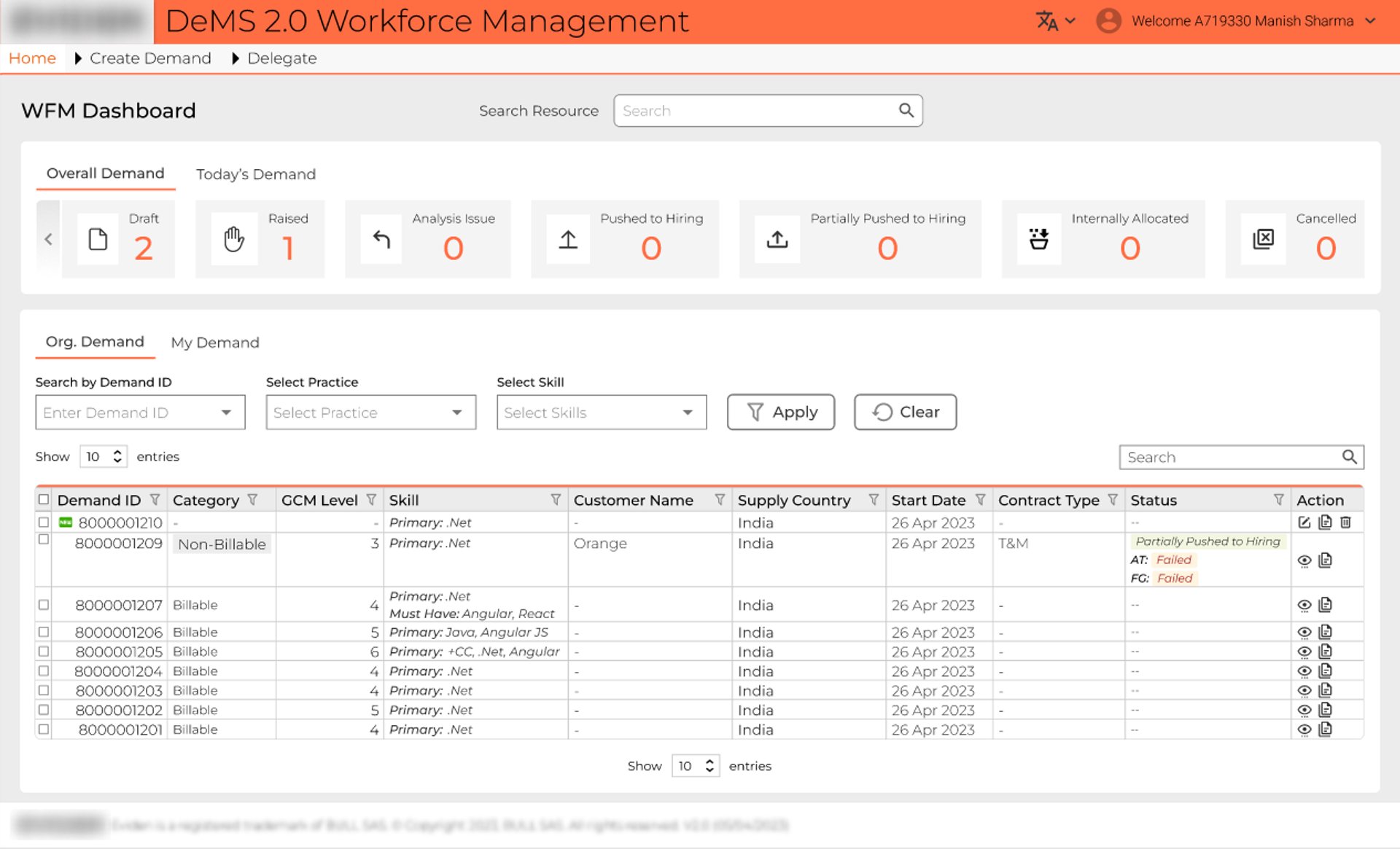Filter the Contract Type column

point(1113,500)
